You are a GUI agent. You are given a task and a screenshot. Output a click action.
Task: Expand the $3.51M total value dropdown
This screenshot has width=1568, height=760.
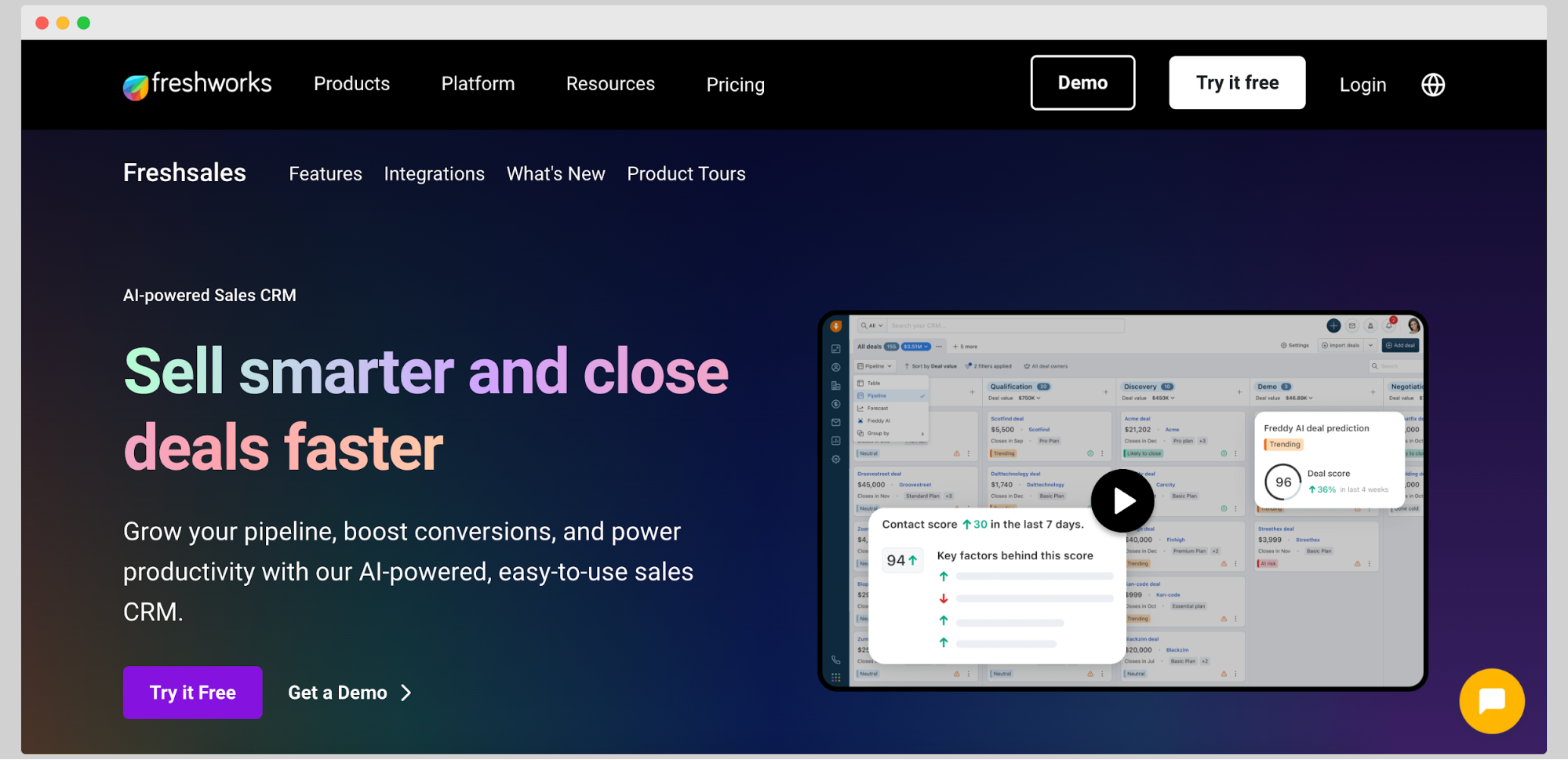(x=915, y=346)
